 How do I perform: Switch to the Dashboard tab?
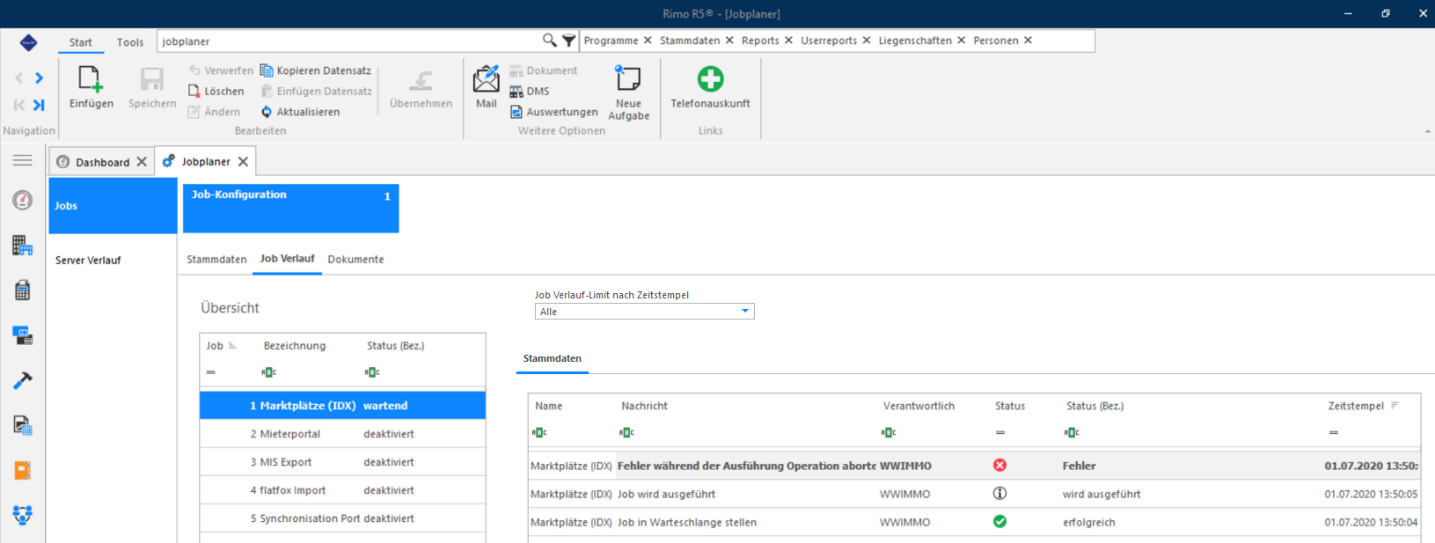coord(102,161)
